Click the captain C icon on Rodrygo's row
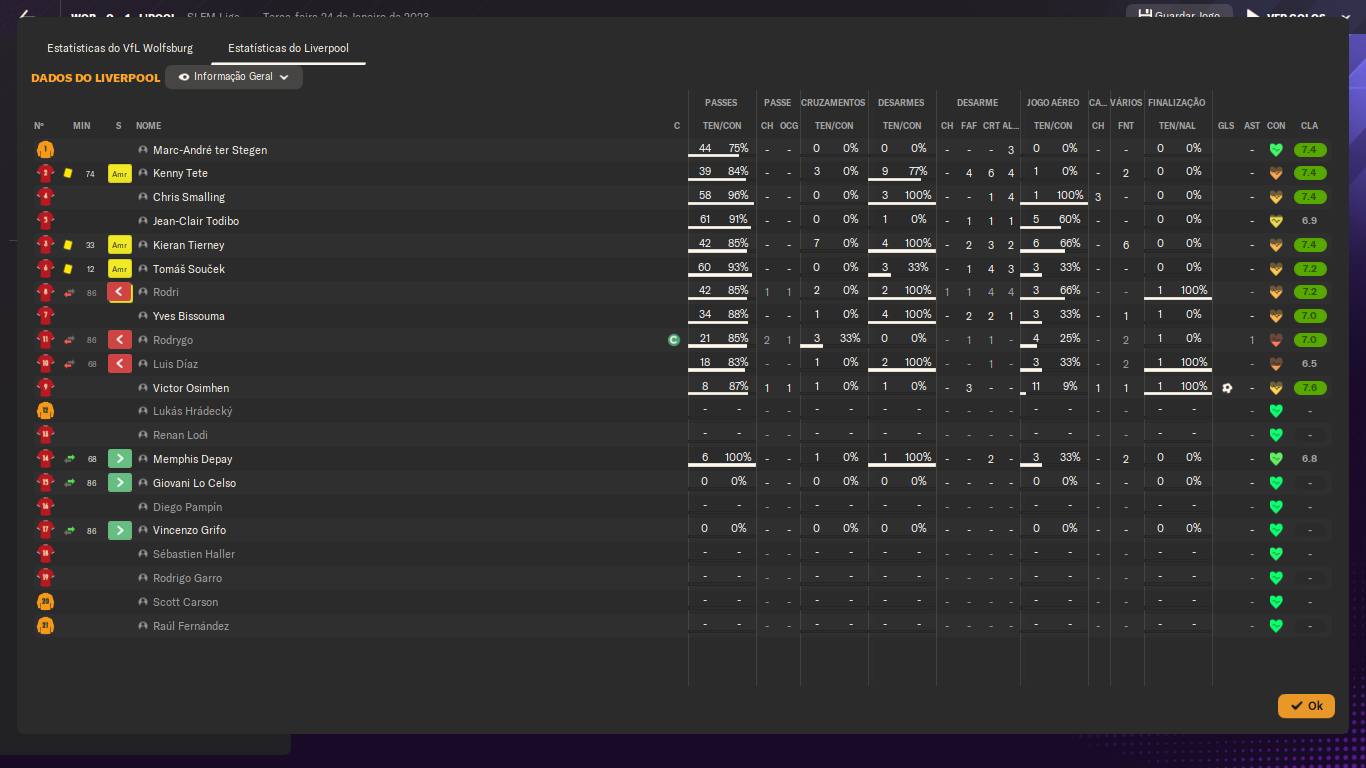 pyautogui.click(x=674, y=340)
